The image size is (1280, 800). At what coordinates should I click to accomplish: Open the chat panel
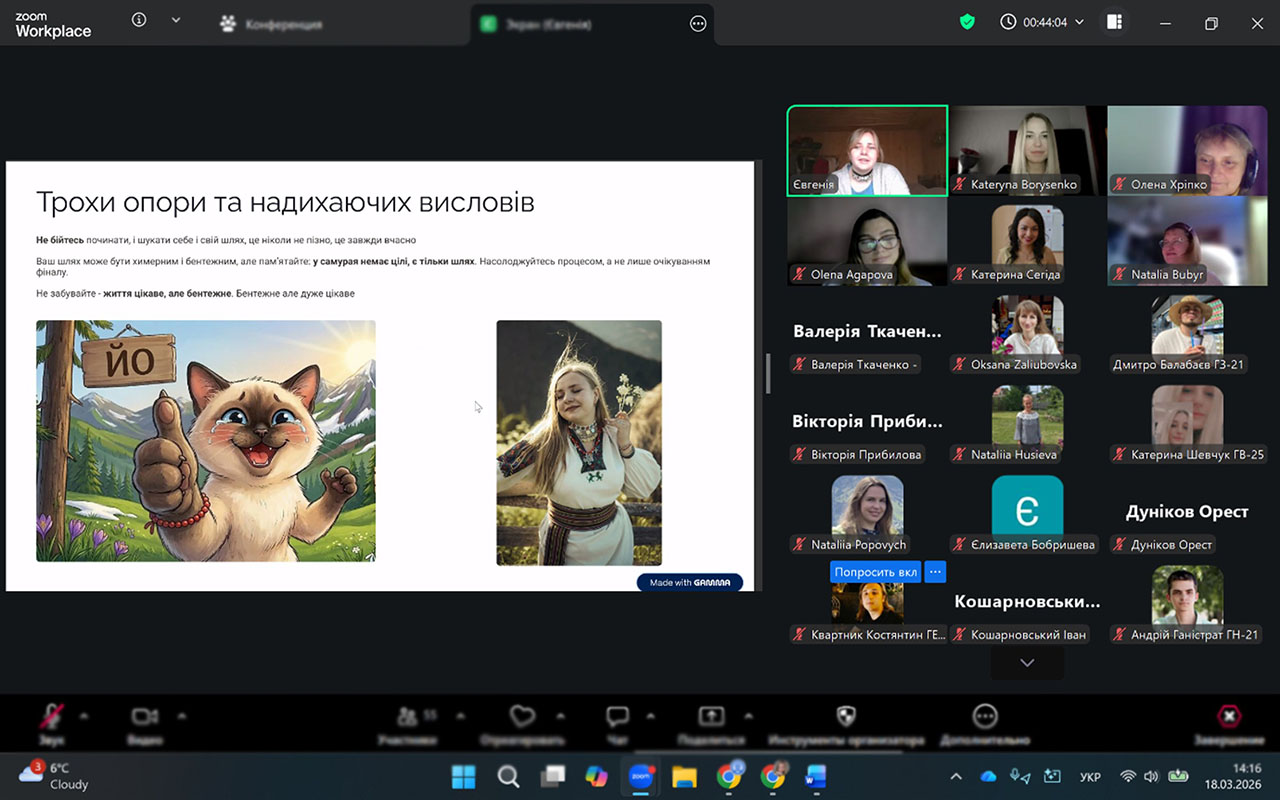(x=617, y=716)
